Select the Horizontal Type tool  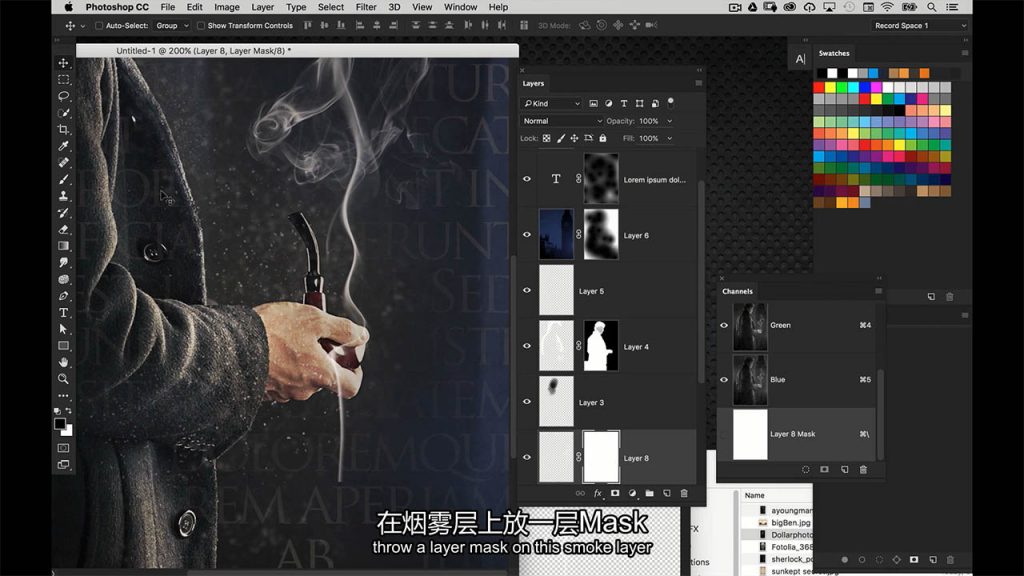[x=63, y=312]
